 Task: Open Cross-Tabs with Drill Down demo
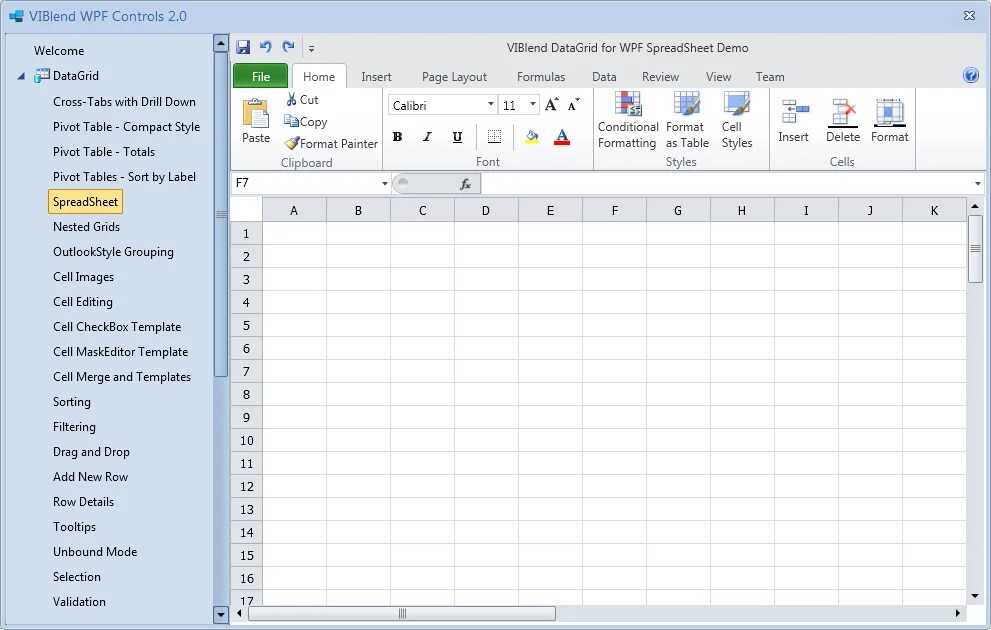tap(125, 102)
